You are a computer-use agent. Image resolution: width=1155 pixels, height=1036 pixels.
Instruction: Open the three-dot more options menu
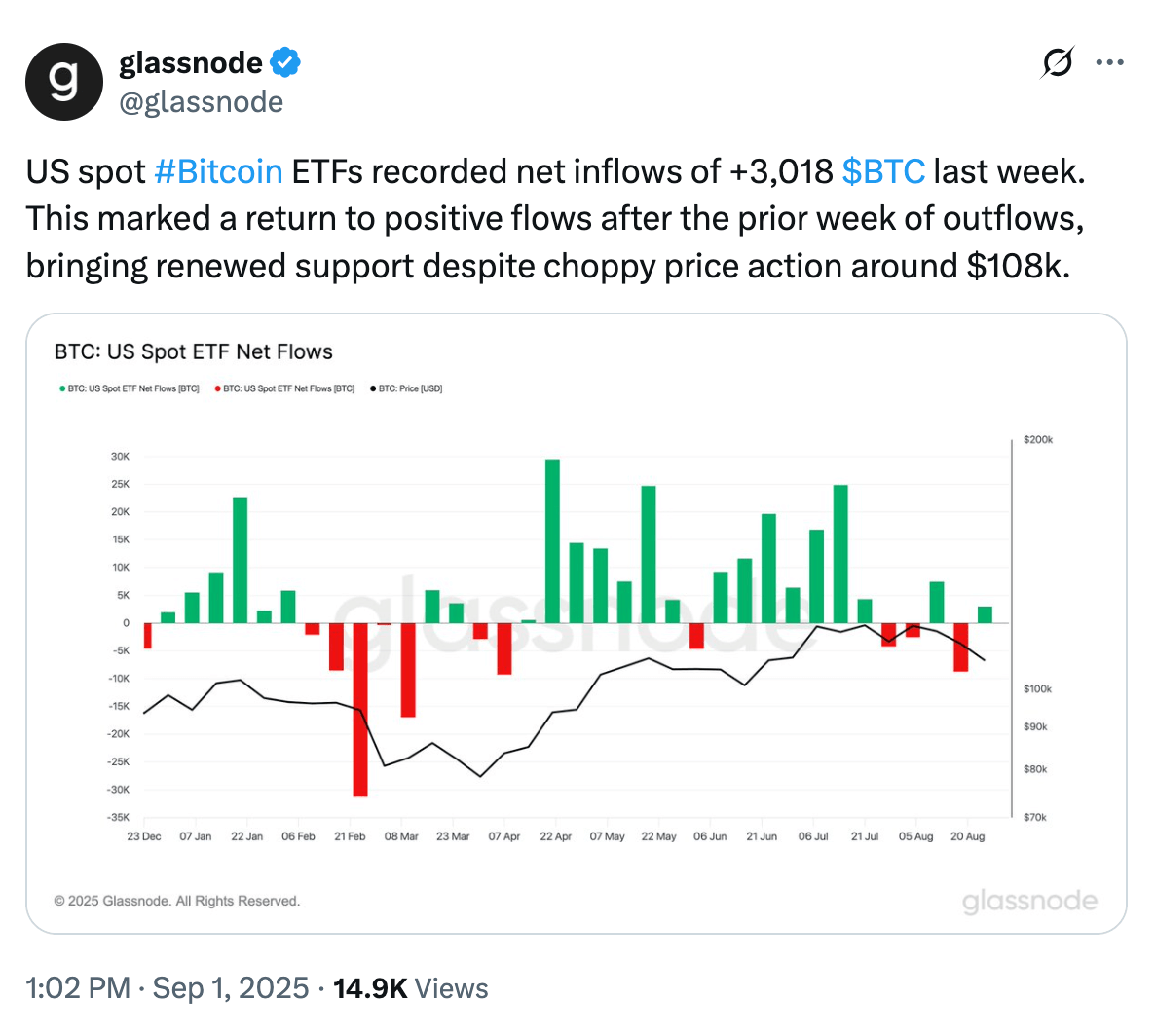(1109, 63)
